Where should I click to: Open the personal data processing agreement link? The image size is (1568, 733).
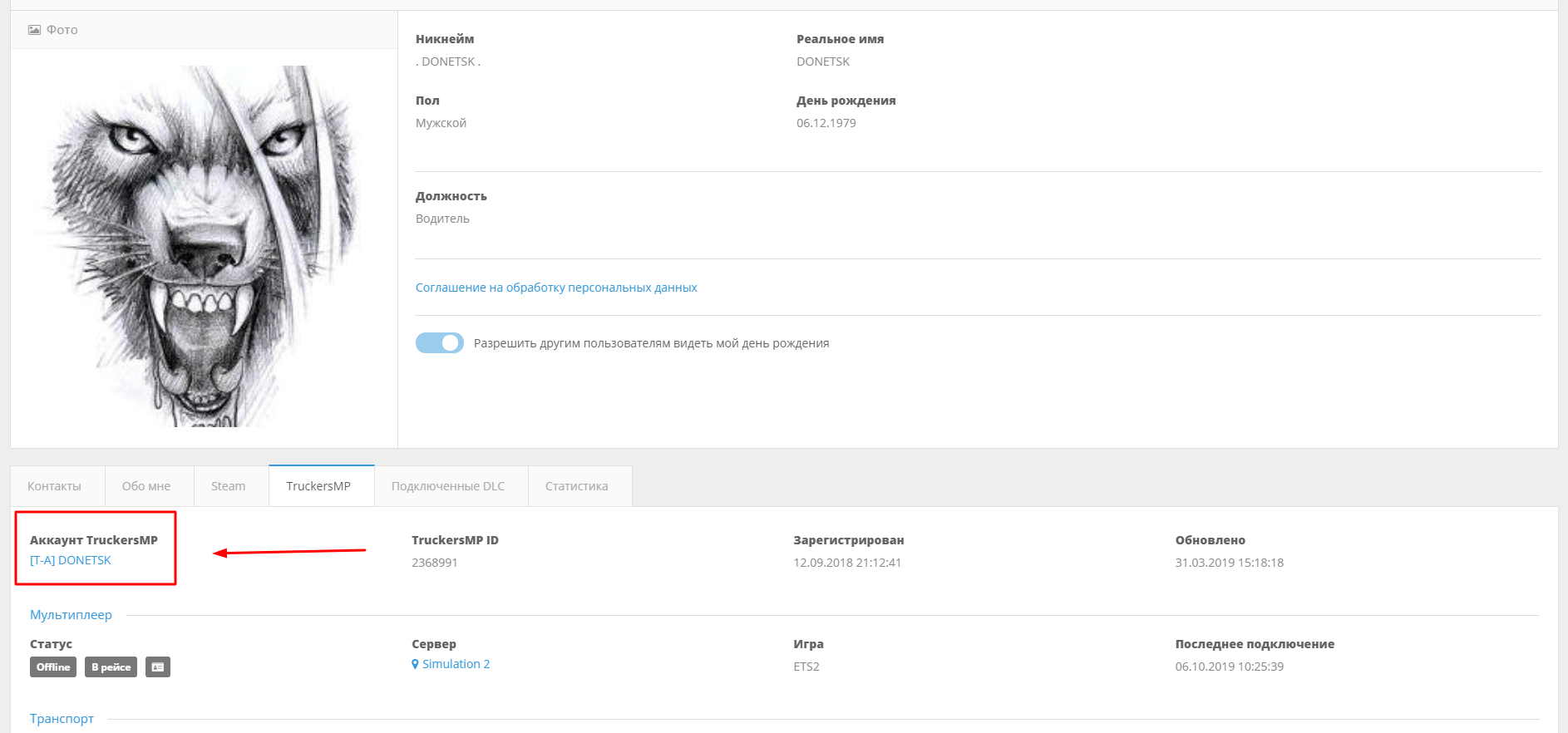point(556,288)
